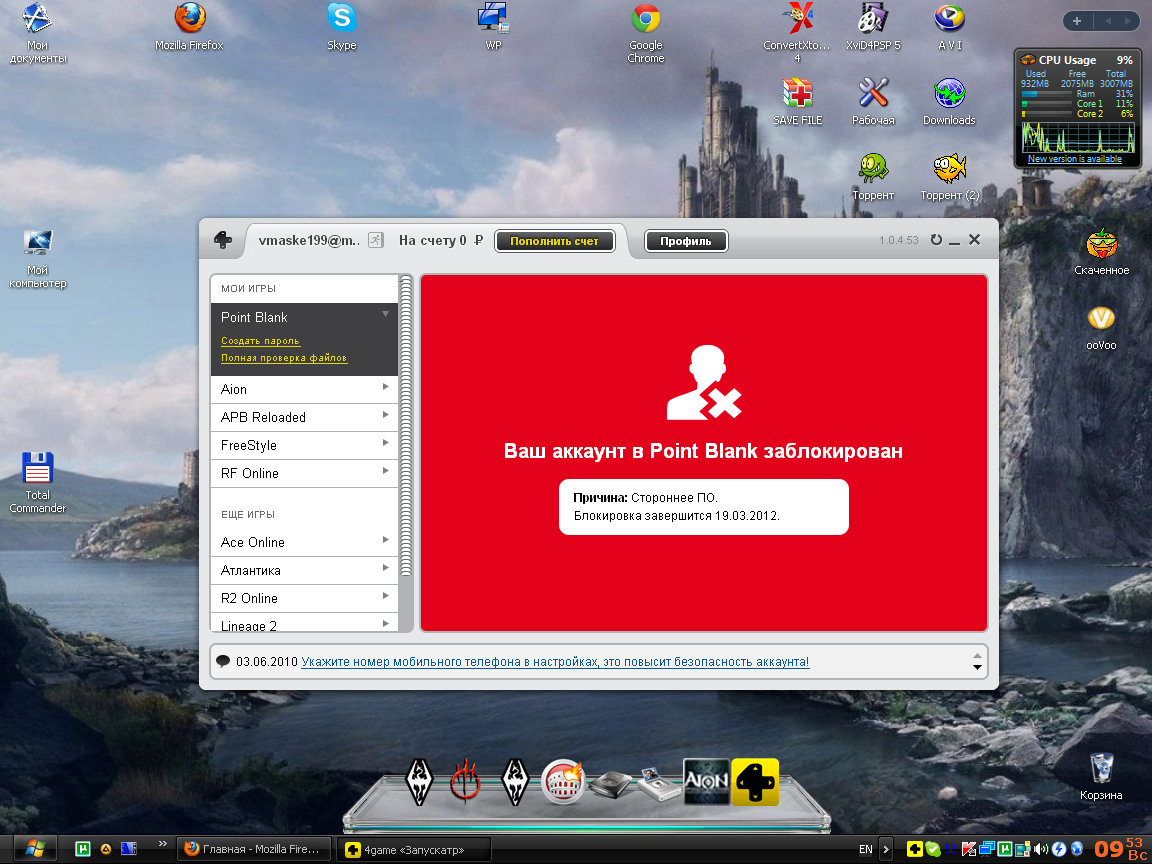Launch the Nero burning icon in dock
The width and height of the screenshot is (1152, 864).
coord(563,782)
